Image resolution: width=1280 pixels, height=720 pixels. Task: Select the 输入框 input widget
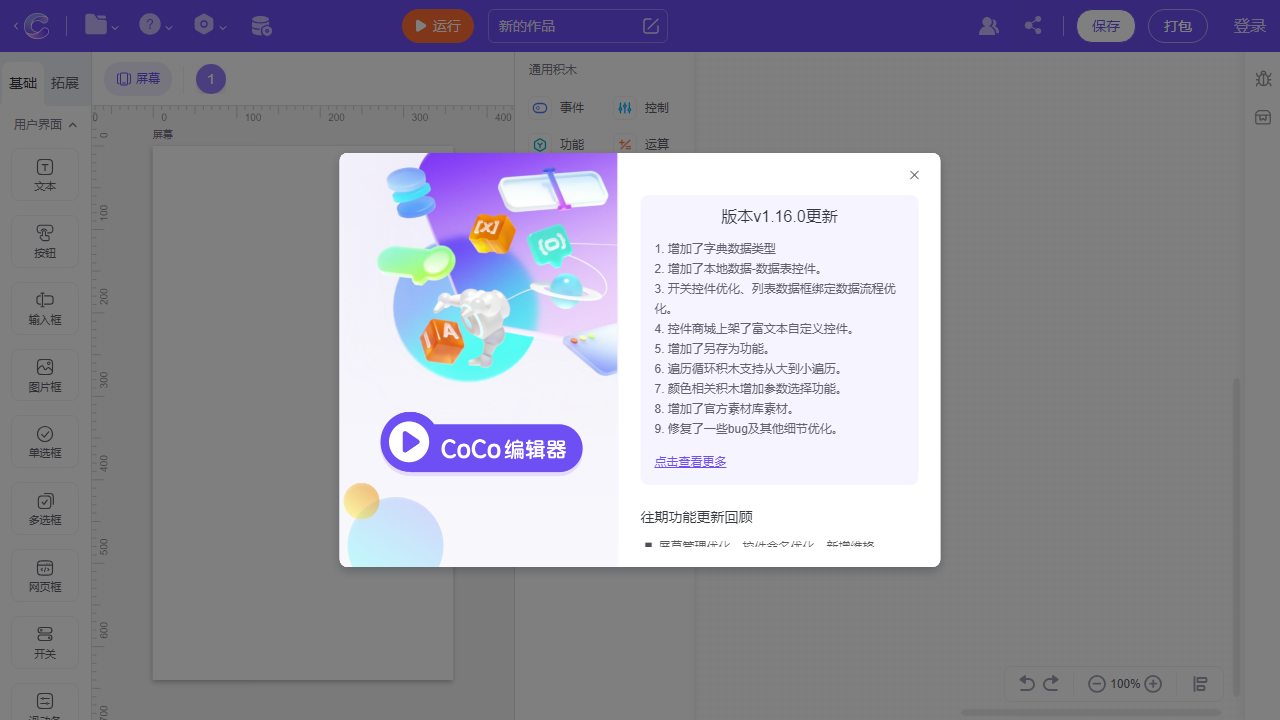point(45,308)
